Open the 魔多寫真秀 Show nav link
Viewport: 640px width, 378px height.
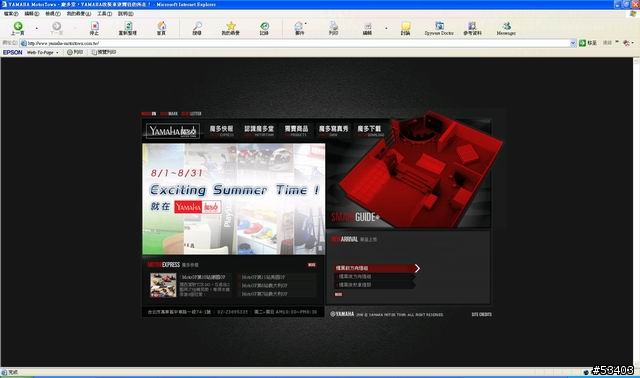(x=333, y=131)
